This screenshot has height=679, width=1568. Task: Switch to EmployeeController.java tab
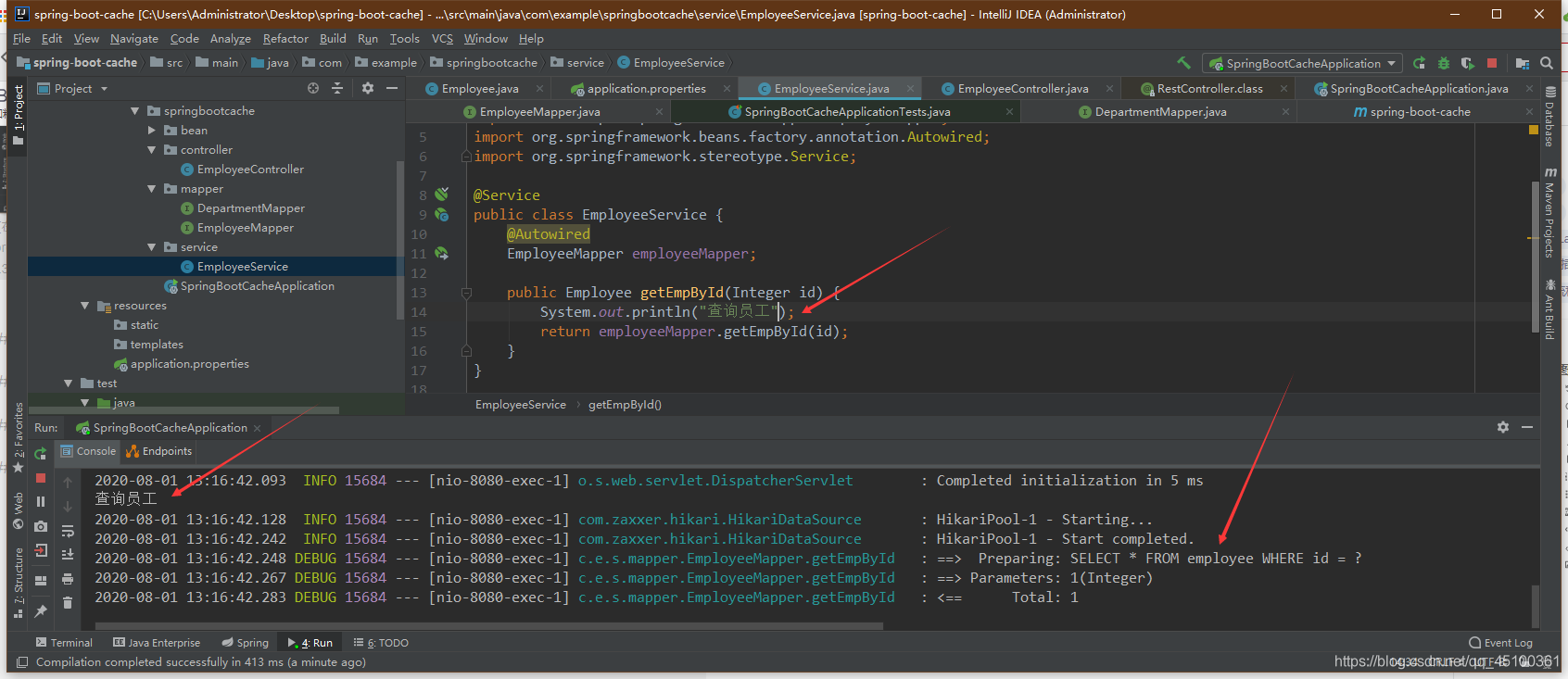point(1023,89)
